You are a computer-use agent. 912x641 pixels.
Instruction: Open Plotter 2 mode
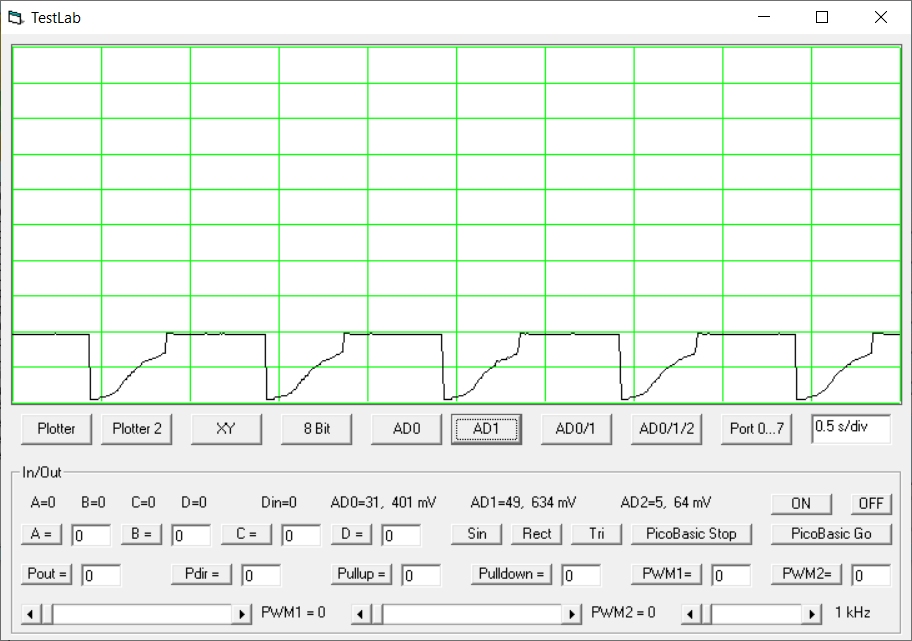(x=137, y=428)
